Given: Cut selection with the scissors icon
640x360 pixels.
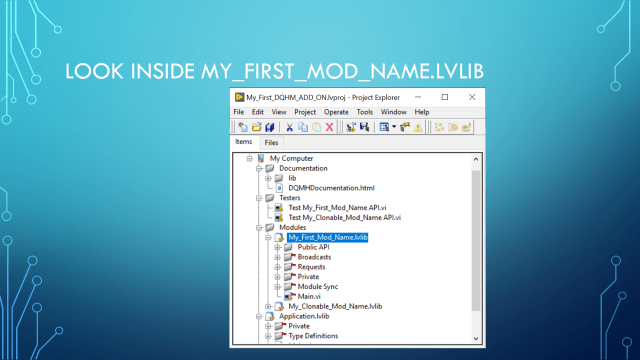Looking at the screenshot, I should click(x=289, y=127).
